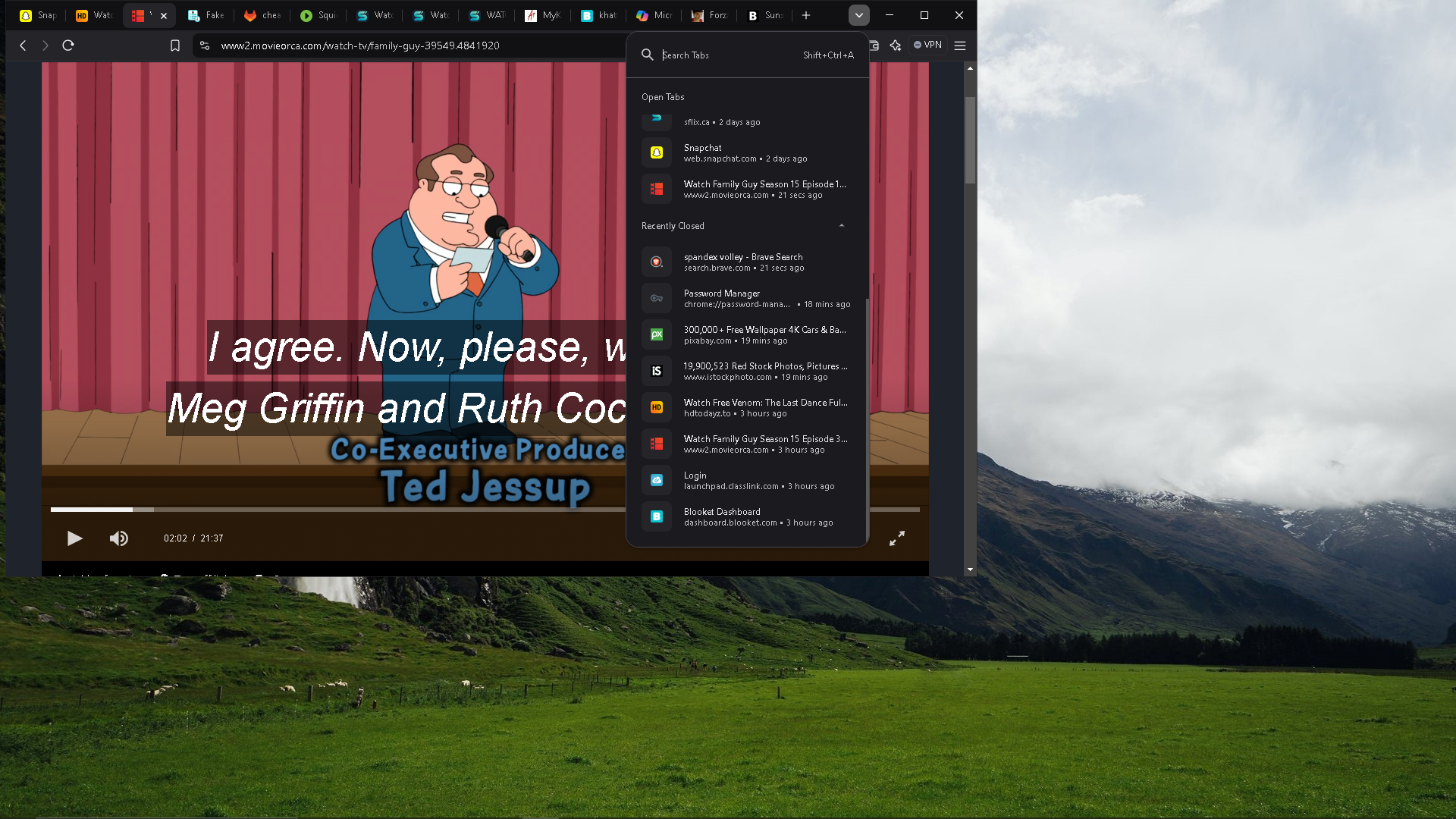Click the HD favicon beside Venom entry
Screen dimensions: 1456x819
coord(657,408)
